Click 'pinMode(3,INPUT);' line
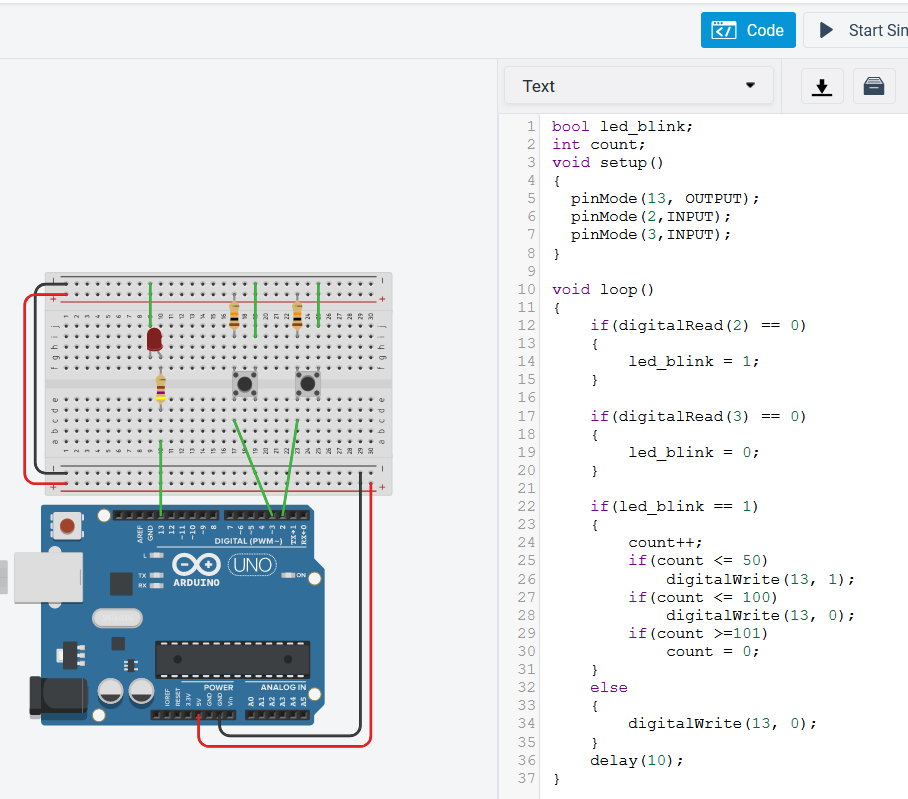This screenshot has height=799, width=908. click(650, 234)
